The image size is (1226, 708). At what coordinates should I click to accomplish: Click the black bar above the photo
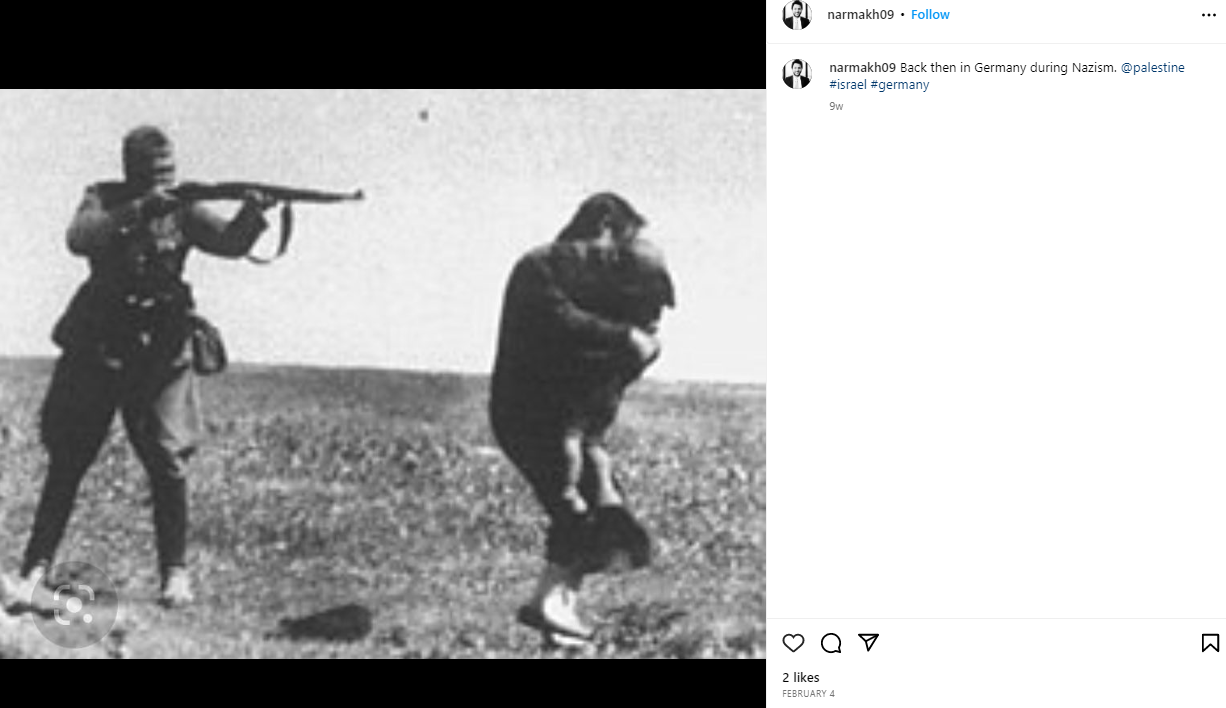click(x=383, y=45)
